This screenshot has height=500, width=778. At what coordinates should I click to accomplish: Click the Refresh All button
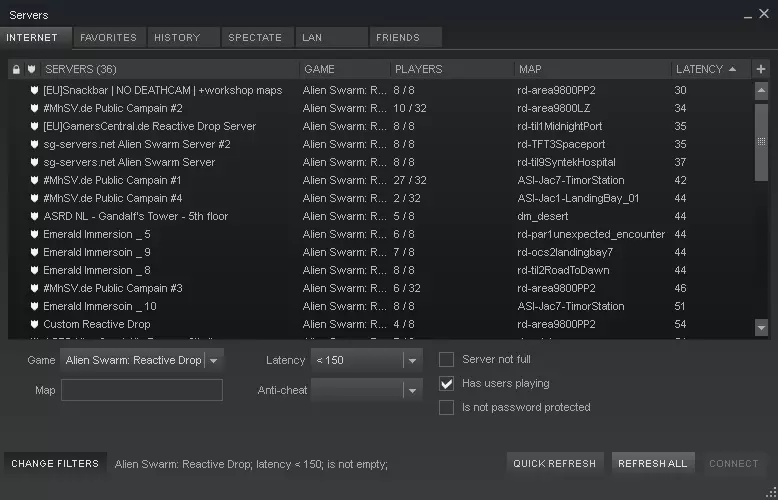point(652,464)
